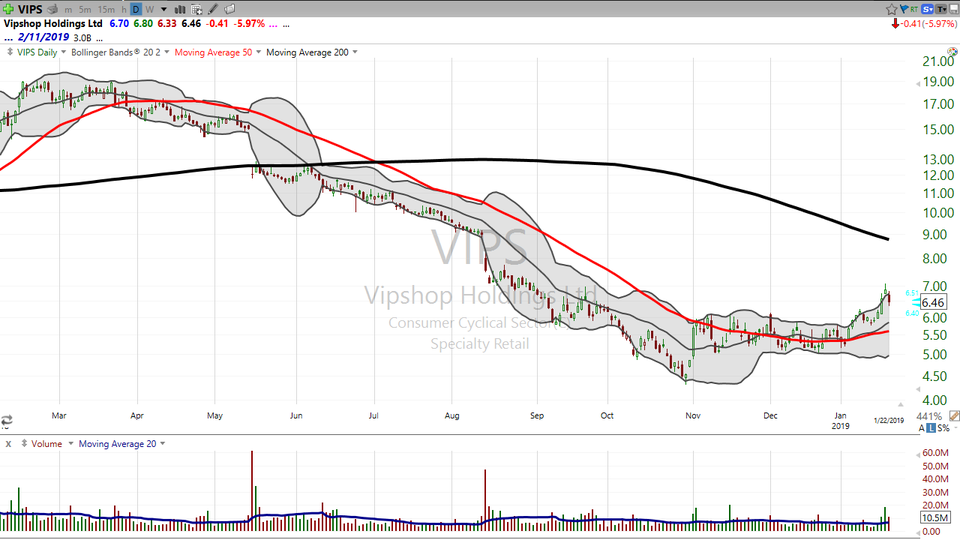The height and width of the screenshot is (540, 960).
Task: Click the small arrow near 4.50 price level
Action: (x=917, y=389)
